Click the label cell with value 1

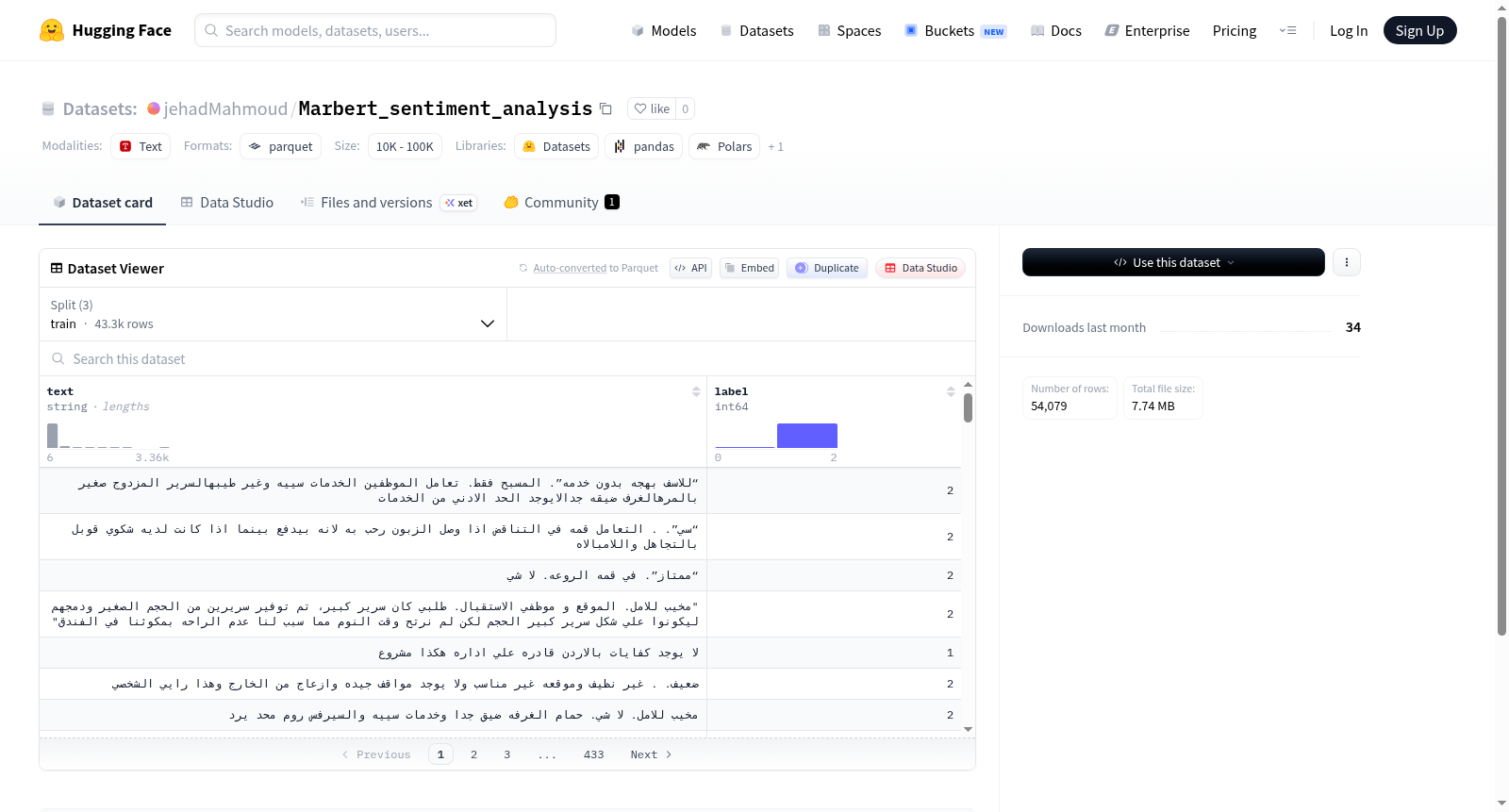click(x=834, y=653)
